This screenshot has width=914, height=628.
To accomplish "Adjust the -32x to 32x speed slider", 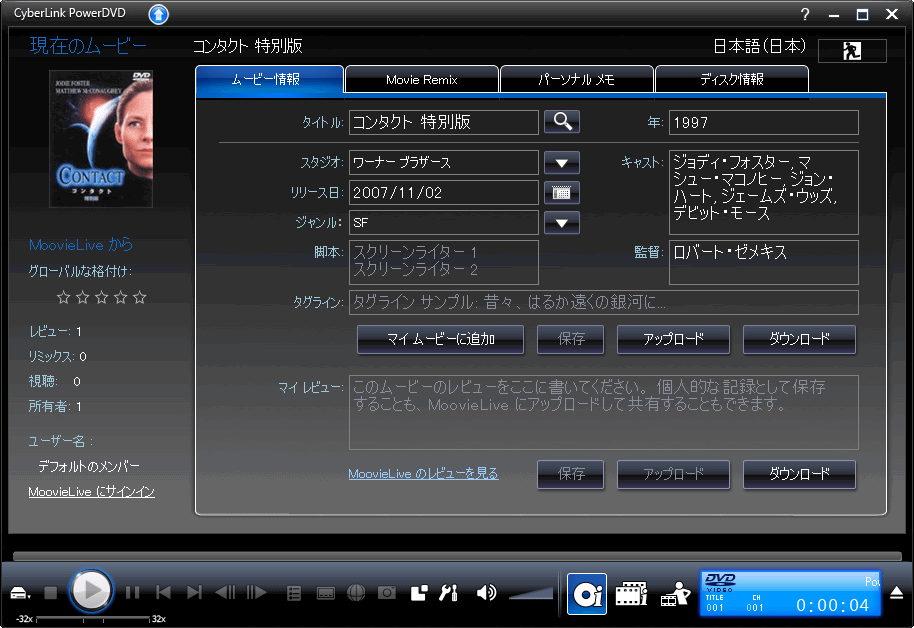I will (93, 618).
